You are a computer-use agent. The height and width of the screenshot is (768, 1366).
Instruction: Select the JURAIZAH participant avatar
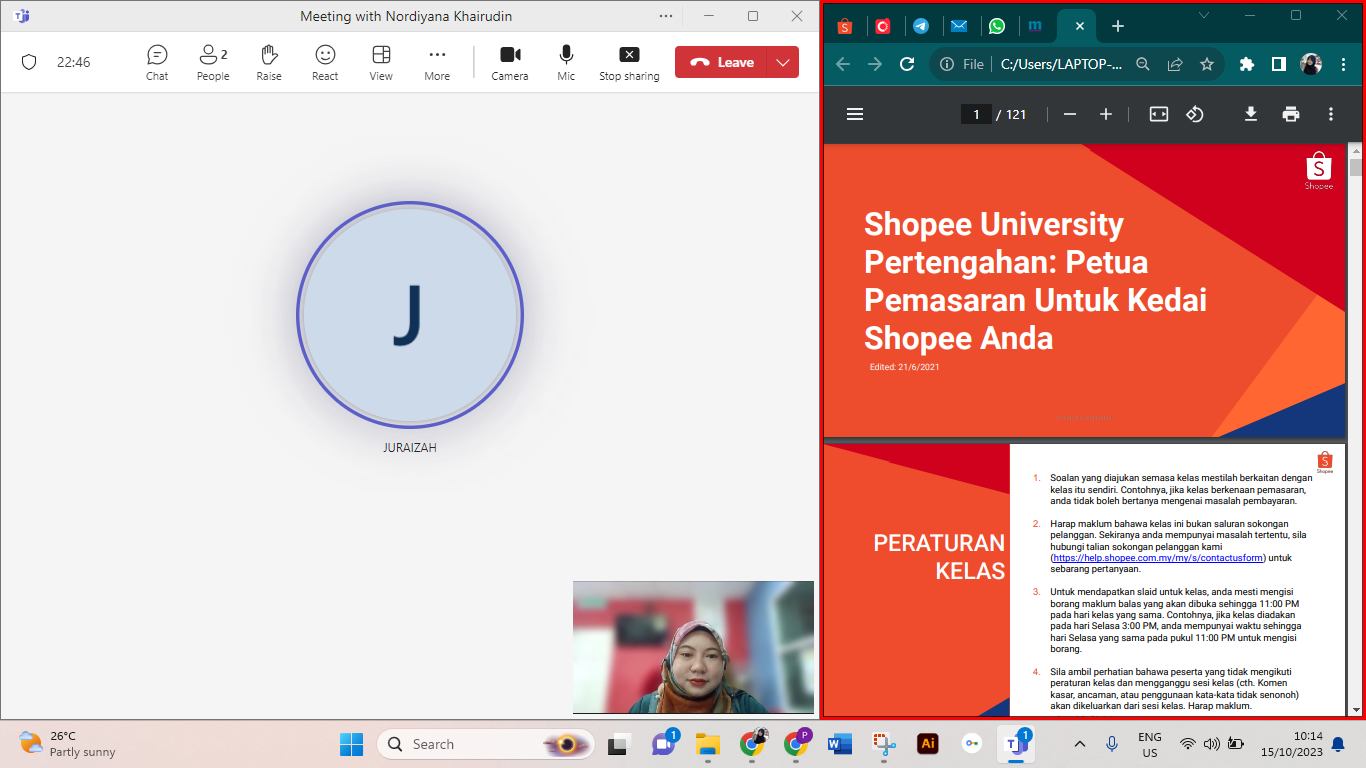(410, 315)
